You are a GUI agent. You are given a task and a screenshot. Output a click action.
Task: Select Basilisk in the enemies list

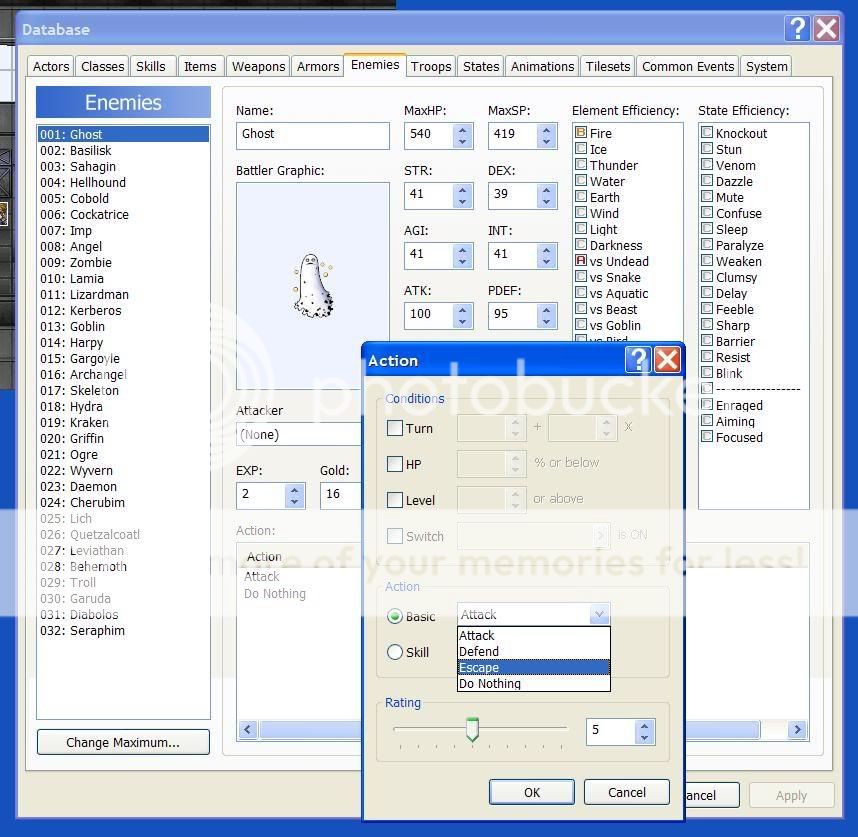[x=91, y=150]
